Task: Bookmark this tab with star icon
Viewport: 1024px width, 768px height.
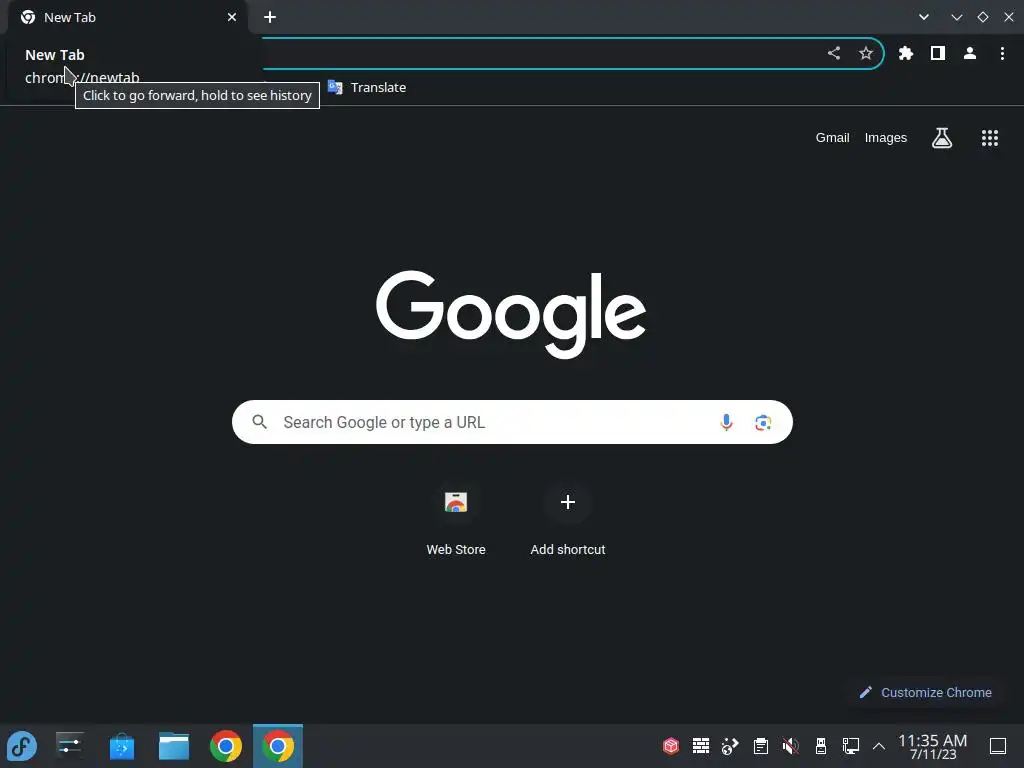Action: 866,53
